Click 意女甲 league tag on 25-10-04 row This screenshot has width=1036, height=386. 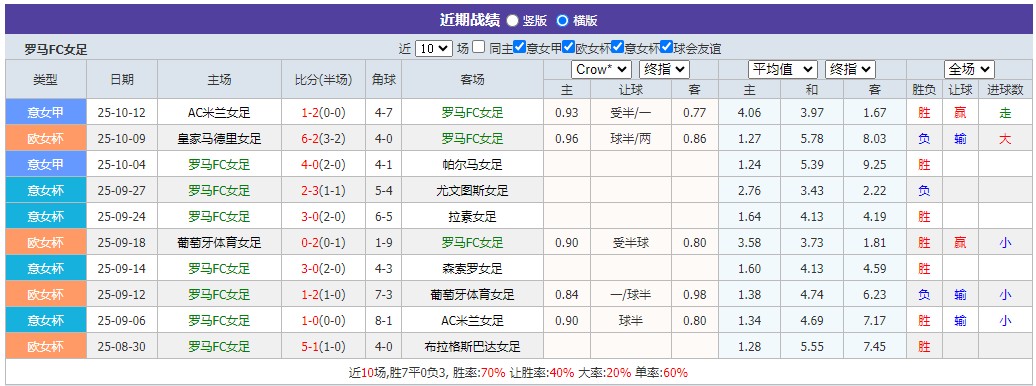(x=46, y=165)
